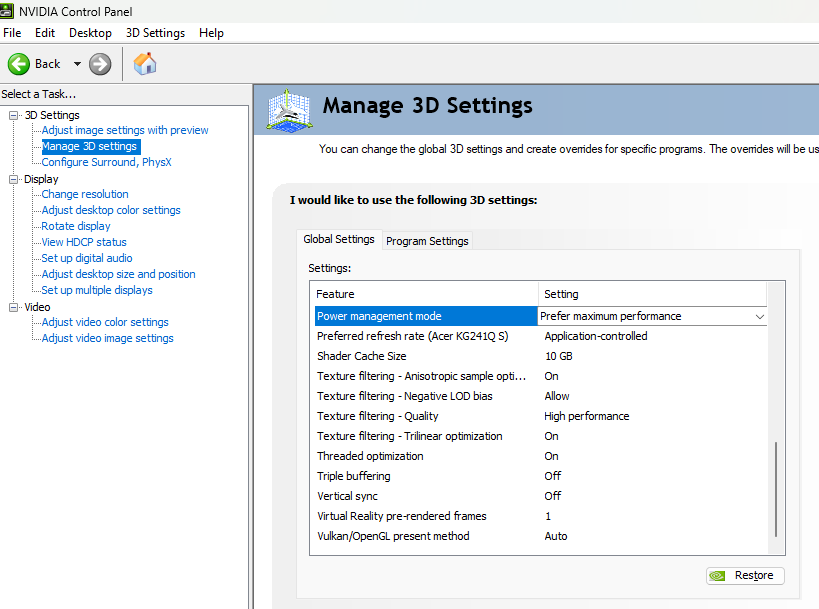Click the Manage 3D Settings header icon

(x=289, y=109)
